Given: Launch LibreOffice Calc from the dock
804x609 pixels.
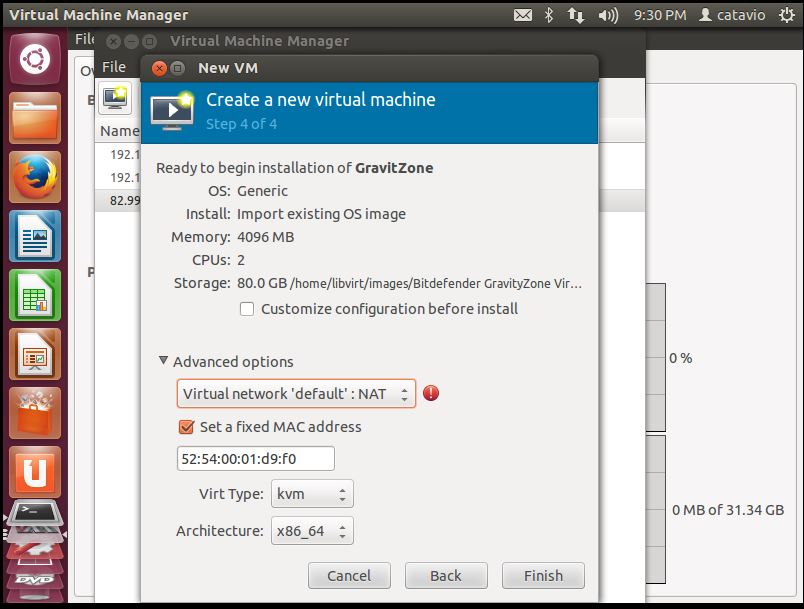Looking at the screenshot, I should coord(35,296).
